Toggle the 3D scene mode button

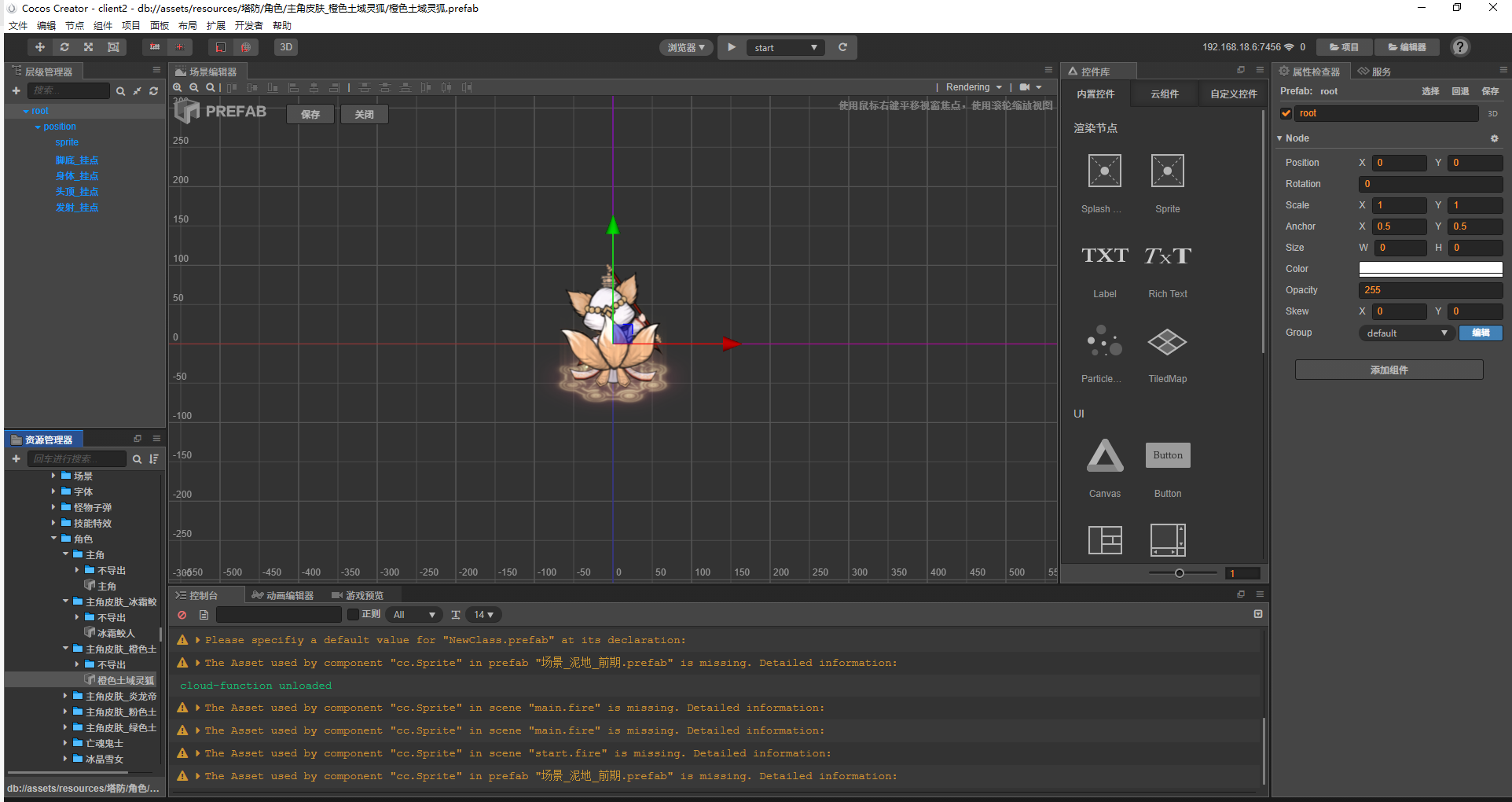(x=286, y=47)
